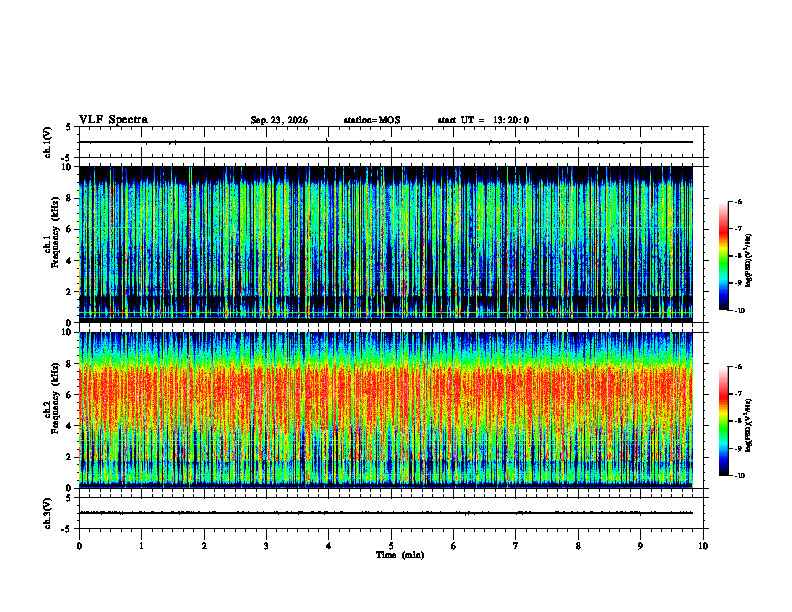Click the ch.1(V) waveform panel label
Image resolution: width=792 pixels, height=612 pixels.
coord(48,142)
